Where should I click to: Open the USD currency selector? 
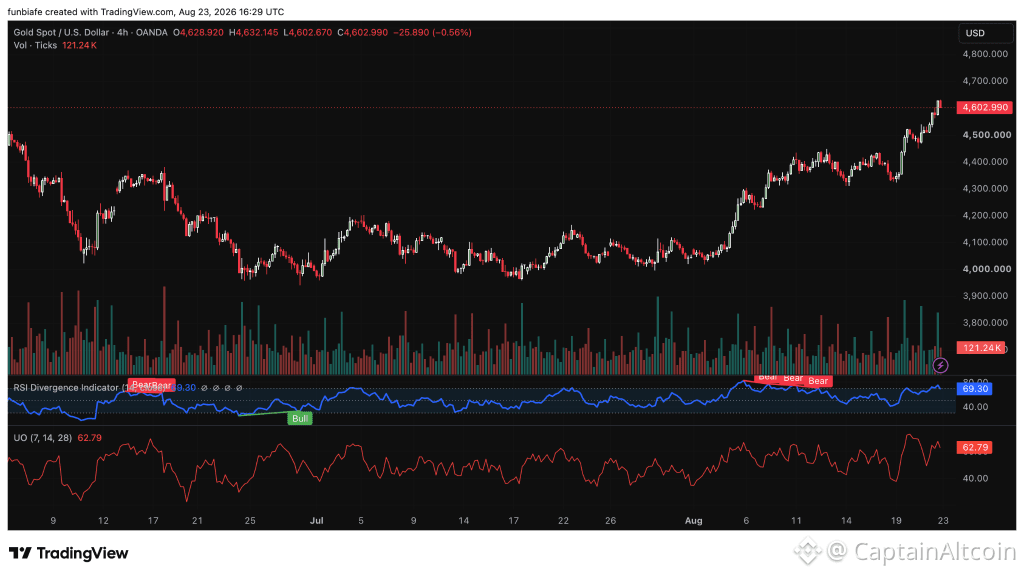coord(985,33)
